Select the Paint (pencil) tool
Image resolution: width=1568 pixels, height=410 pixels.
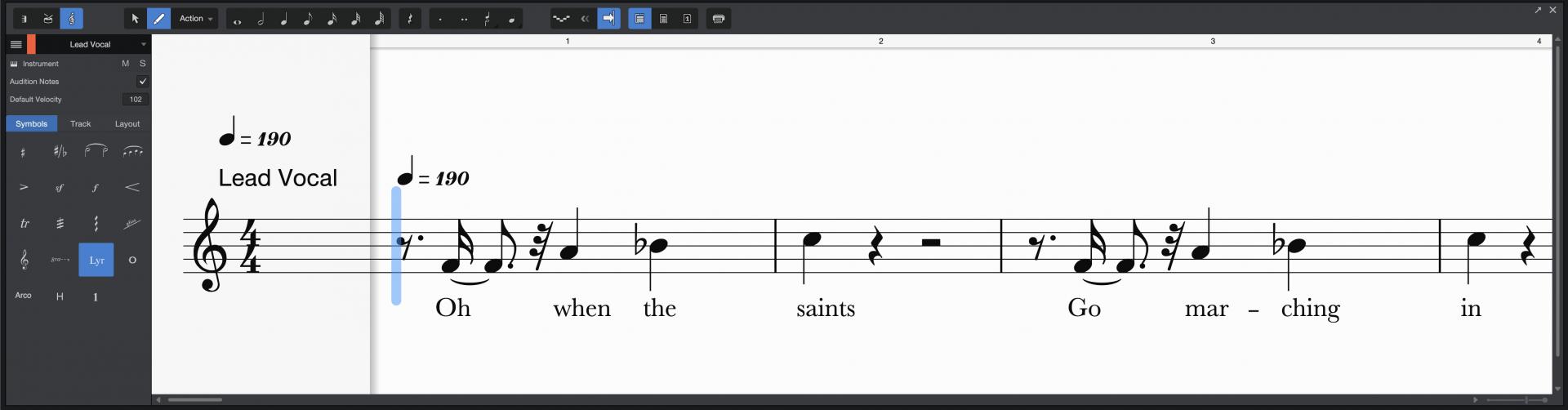[158, 19]
